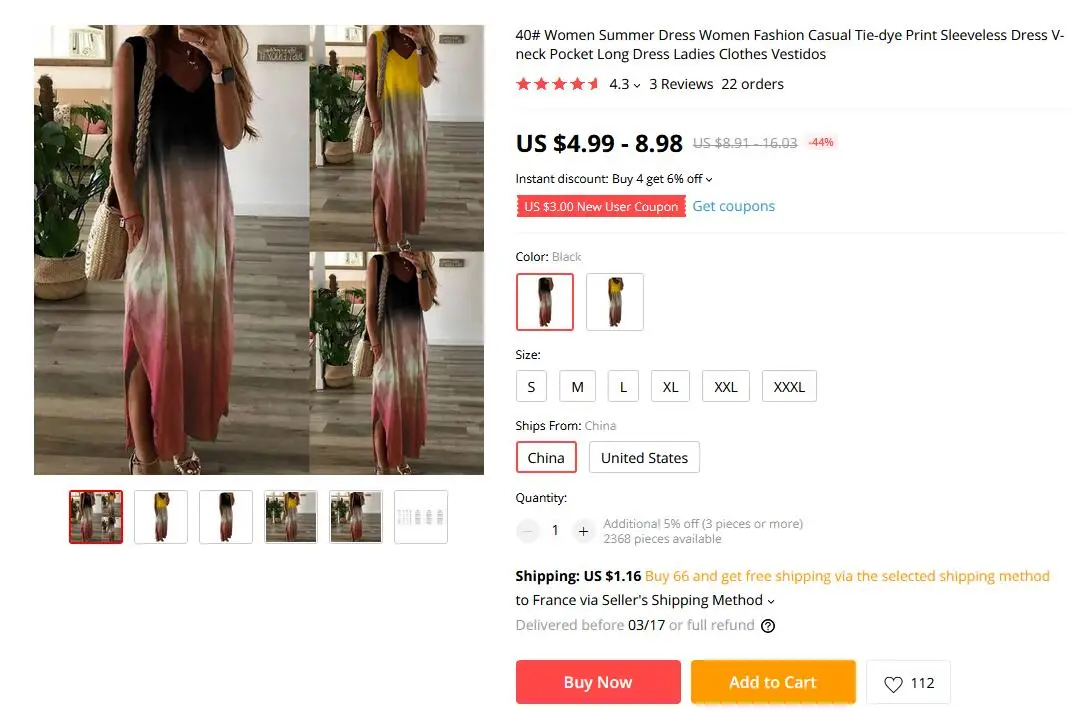This screenshot has height=722, width=1078.
Task: Decrease quantity with the minus button
Action: pyautogui.click(x=528, y=531)
